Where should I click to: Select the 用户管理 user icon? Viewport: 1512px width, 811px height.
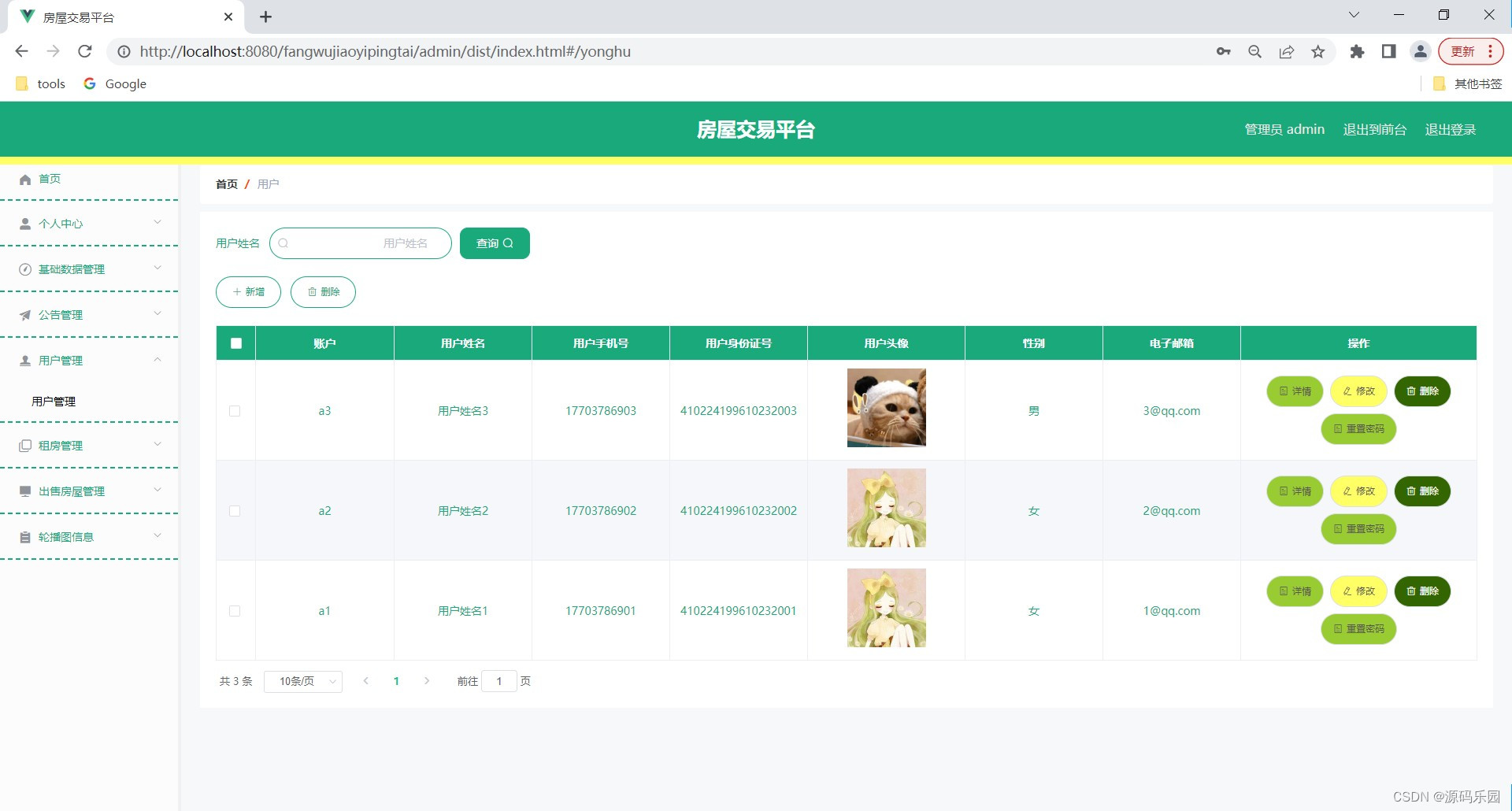(x=24, y=360)
